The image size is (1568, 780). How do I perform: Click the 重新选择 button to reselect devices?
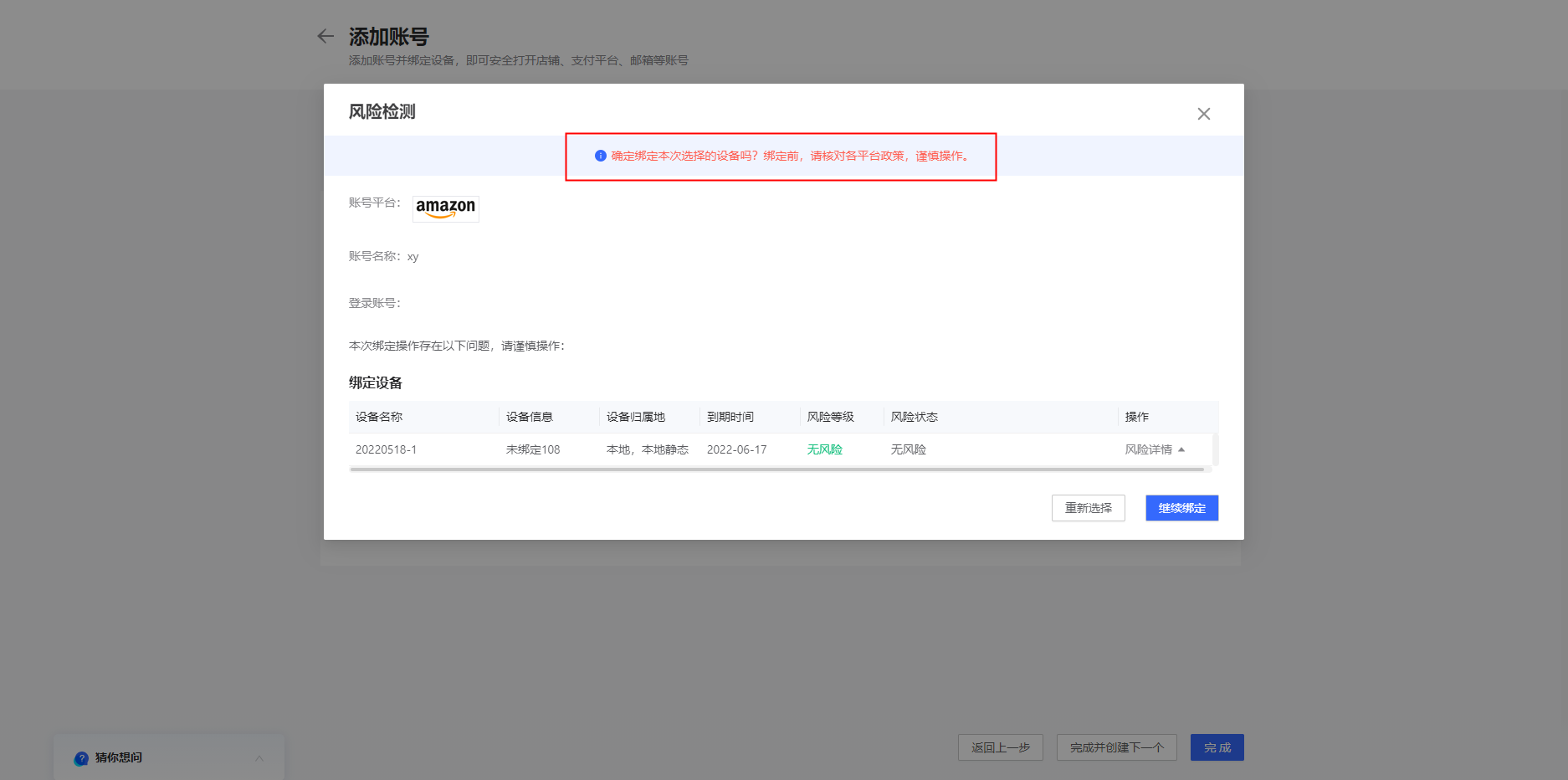pos(1088,507)
